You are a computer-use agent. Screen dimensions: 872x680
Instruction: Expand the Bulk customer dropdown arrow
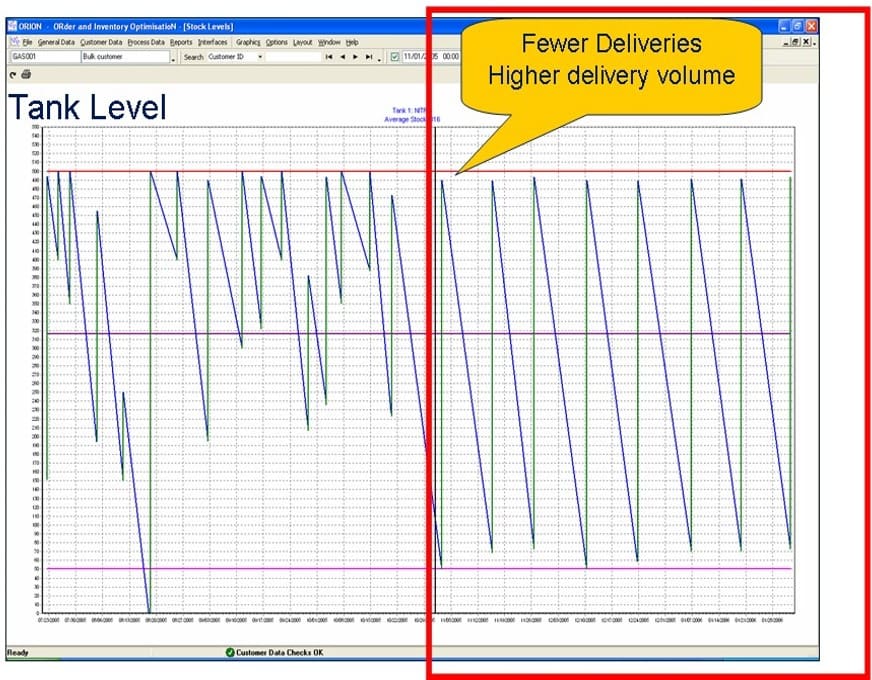click(173, 58)
